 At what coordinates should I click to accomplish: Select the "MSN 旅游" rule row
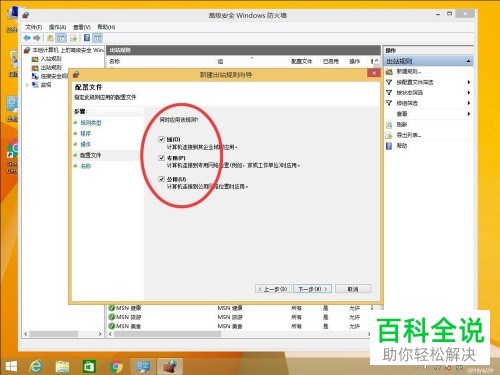point(240,317)
